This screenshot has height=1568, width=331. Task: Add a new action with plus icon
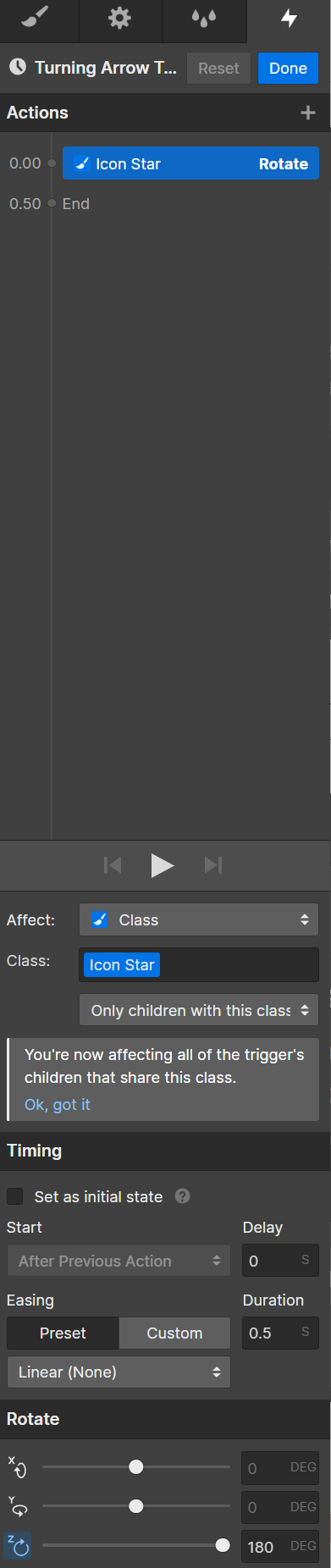coord(308,113)
